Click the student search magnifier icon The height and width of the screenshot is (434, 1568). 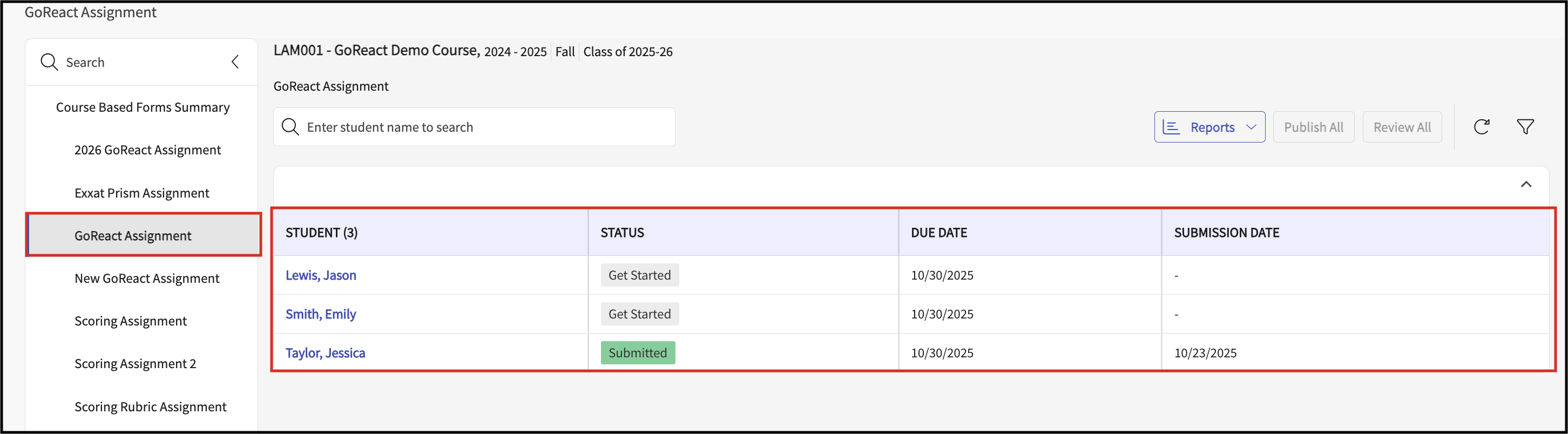click(x=290, y=127)
